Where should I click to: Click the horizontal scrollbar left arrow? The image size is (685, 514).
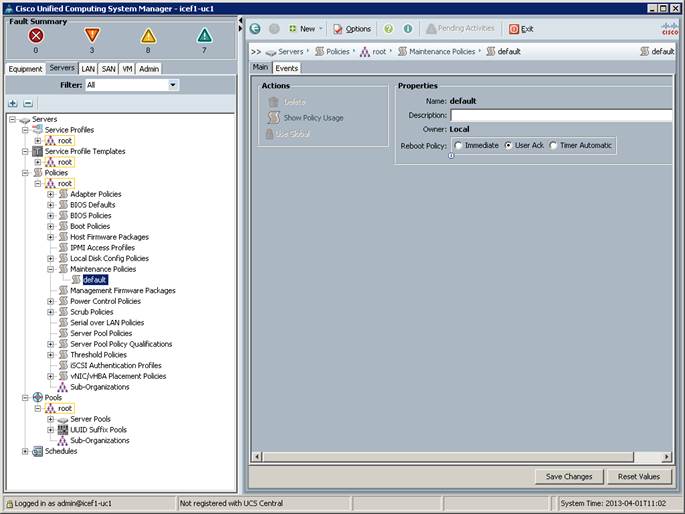coord(257,457)
